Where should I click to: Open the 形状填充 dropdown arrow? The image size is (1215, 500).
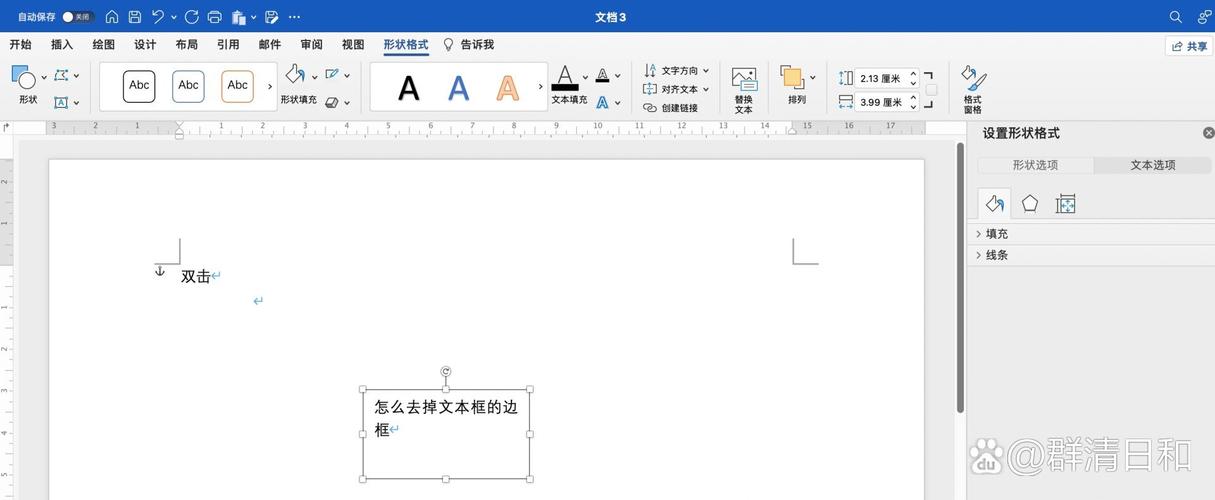(314, 77)
